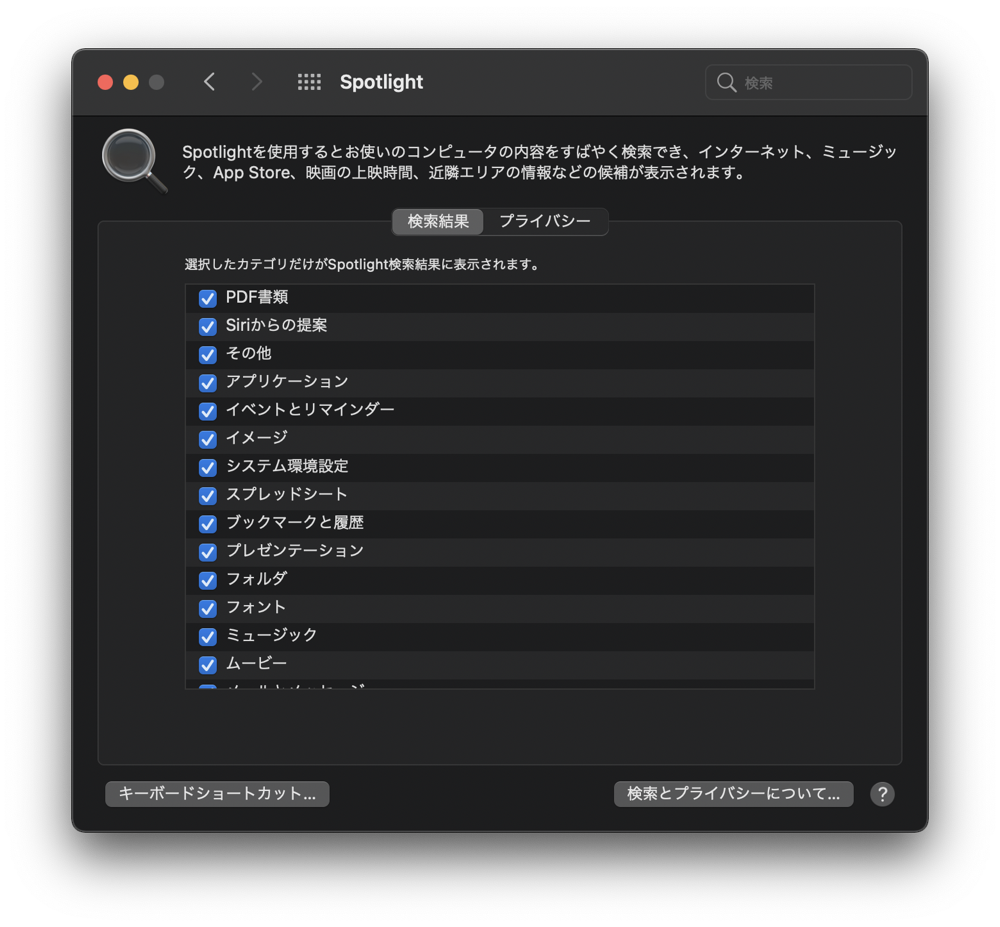Switch to the プライバシー tab
This screenshot has width=1000, height=927.
click(x=545, y=221)
